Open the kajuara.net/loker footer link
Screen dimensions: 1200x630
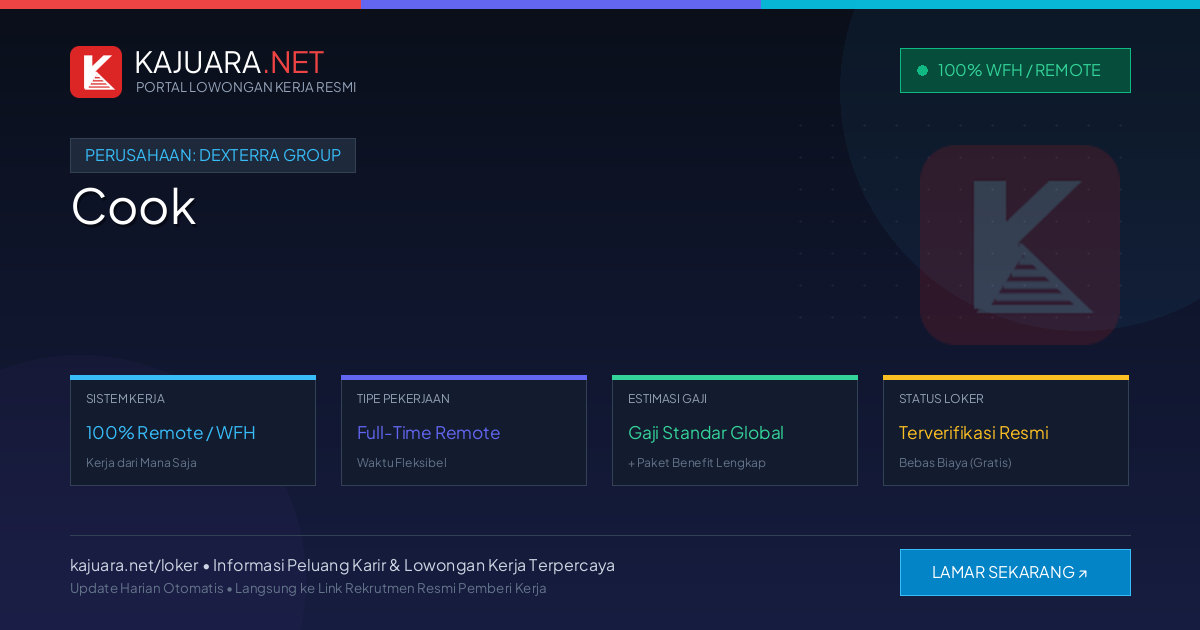tap(134, 565)
